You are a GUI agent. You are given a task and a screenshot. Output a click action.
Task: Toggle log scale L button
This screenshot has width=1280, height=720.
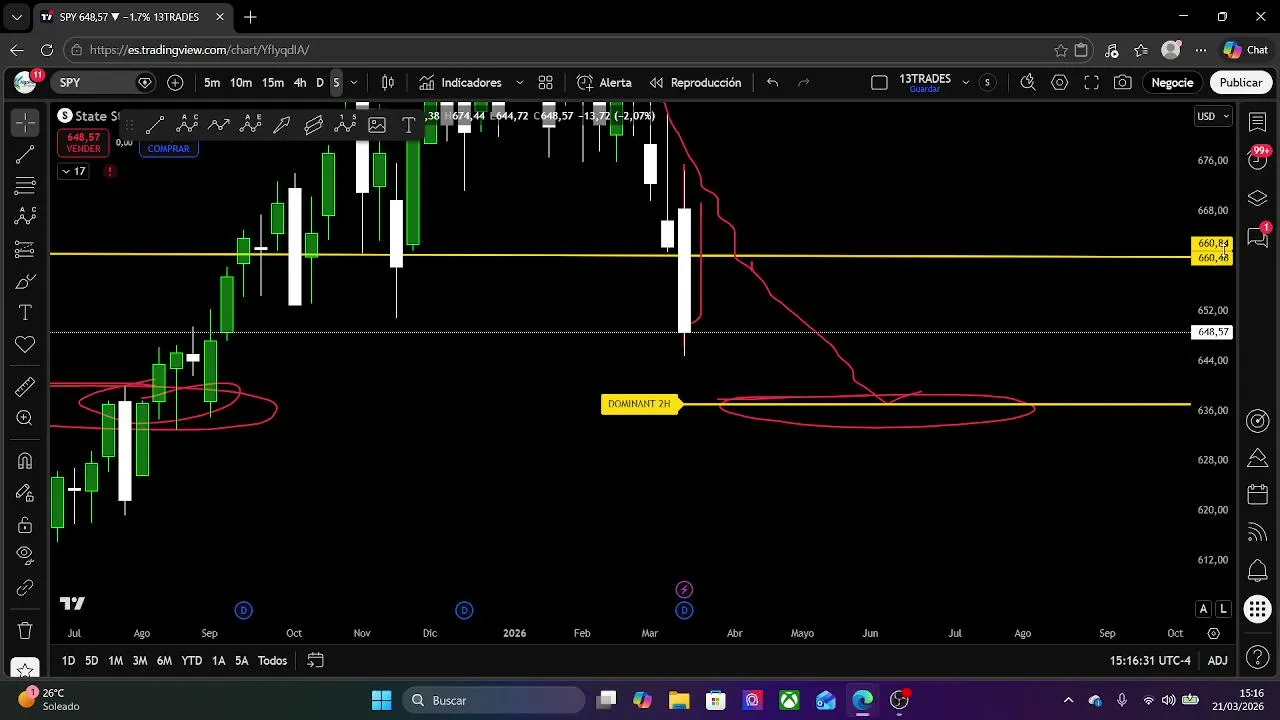click(x=1223, y=609)
